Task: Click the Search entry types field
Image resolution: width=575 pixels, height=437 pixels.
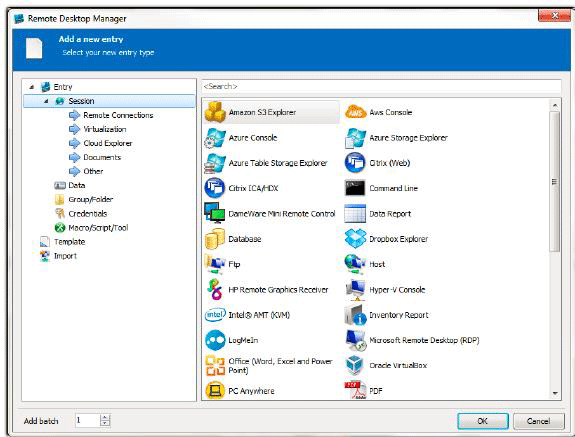Action: (381, 87)
